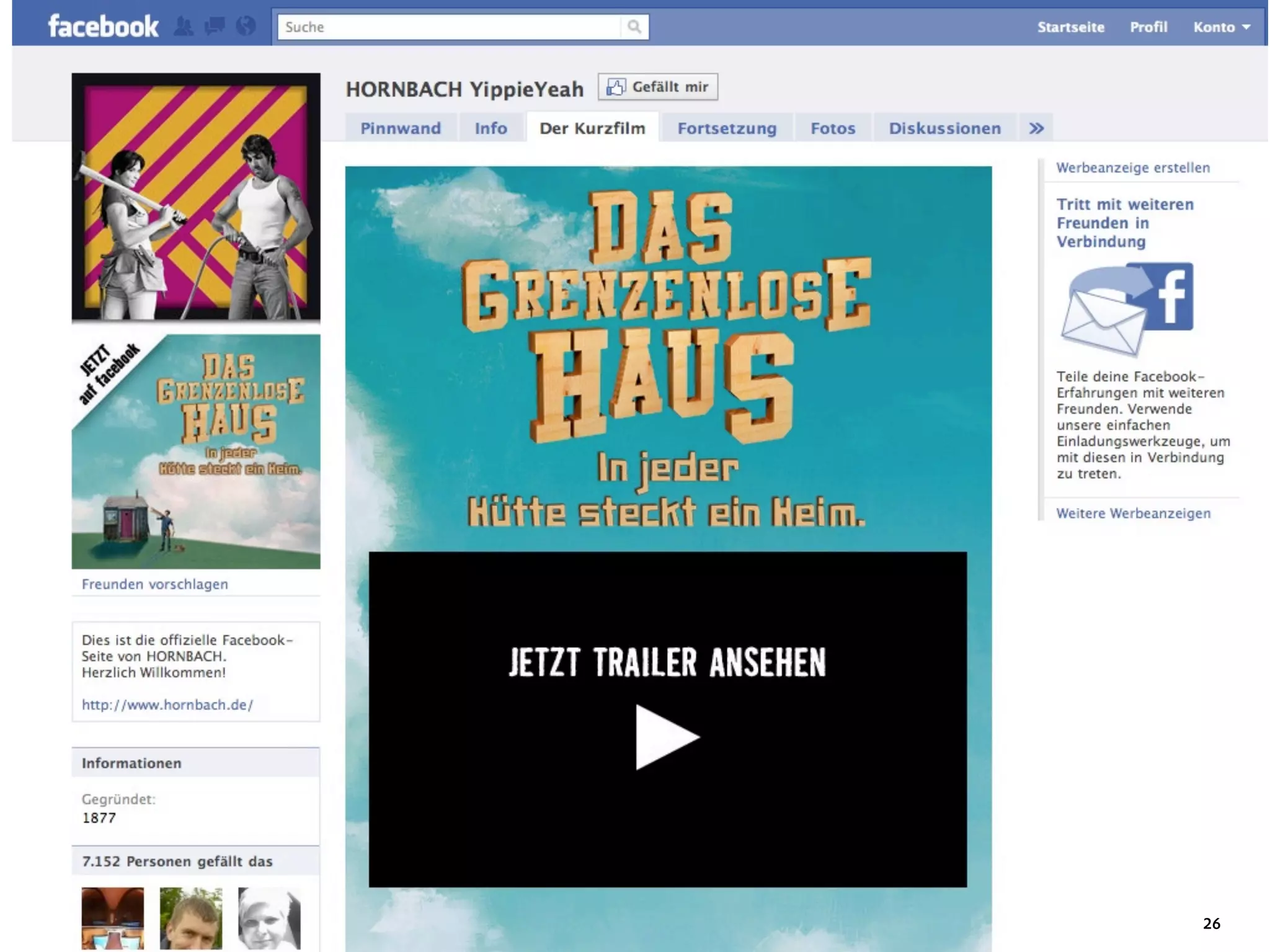The image size is (1270, 952).
Task: Open the Fortsetzung tab
Action: pyautogui.click(x=727, y=128)
